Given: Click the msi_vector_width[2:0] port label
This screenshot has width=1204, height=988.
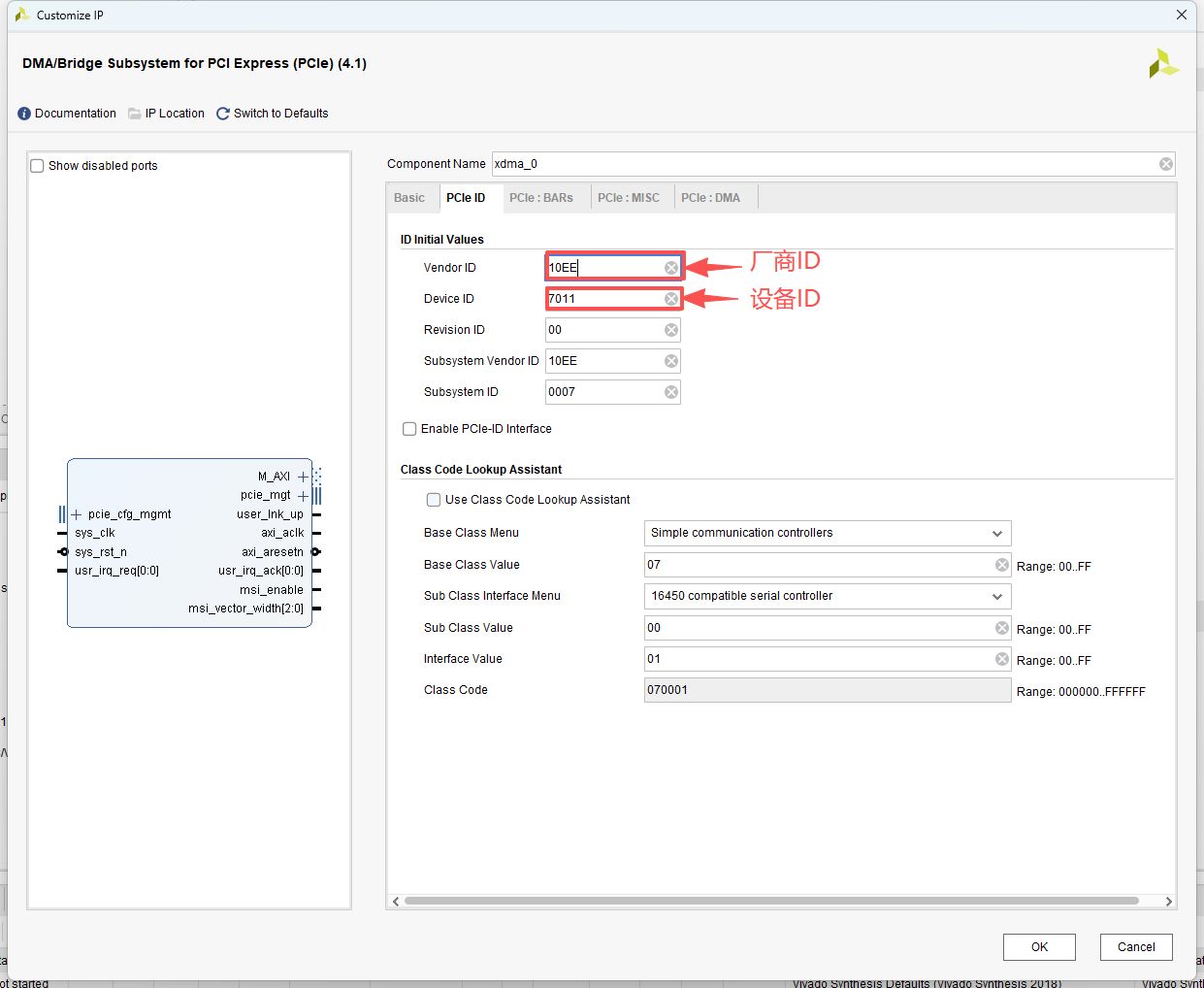Looking at the screenshot, I should (x=245, y=609).
